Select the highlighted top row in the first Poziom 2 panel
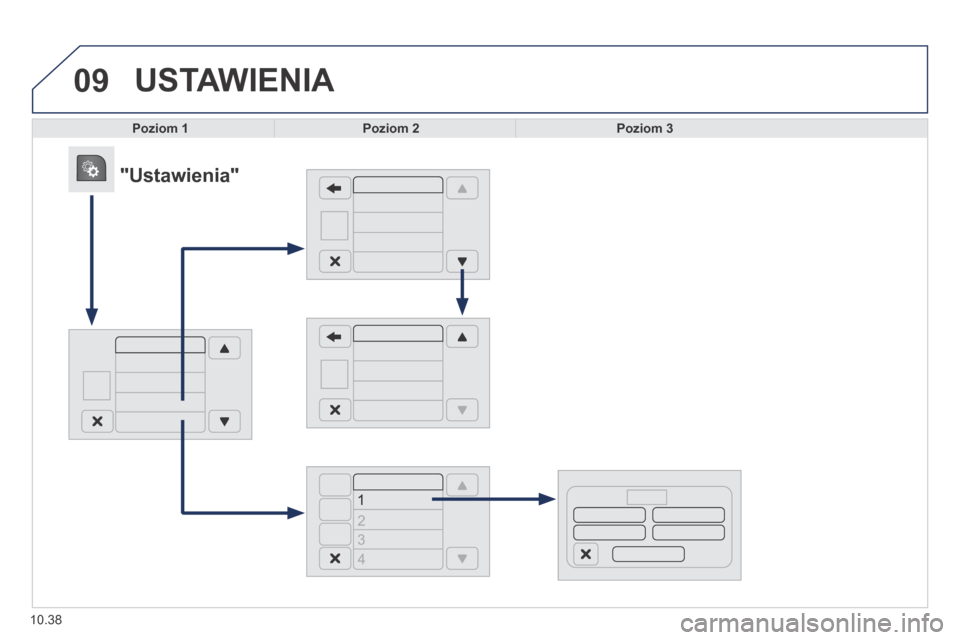 coord(398,185)
